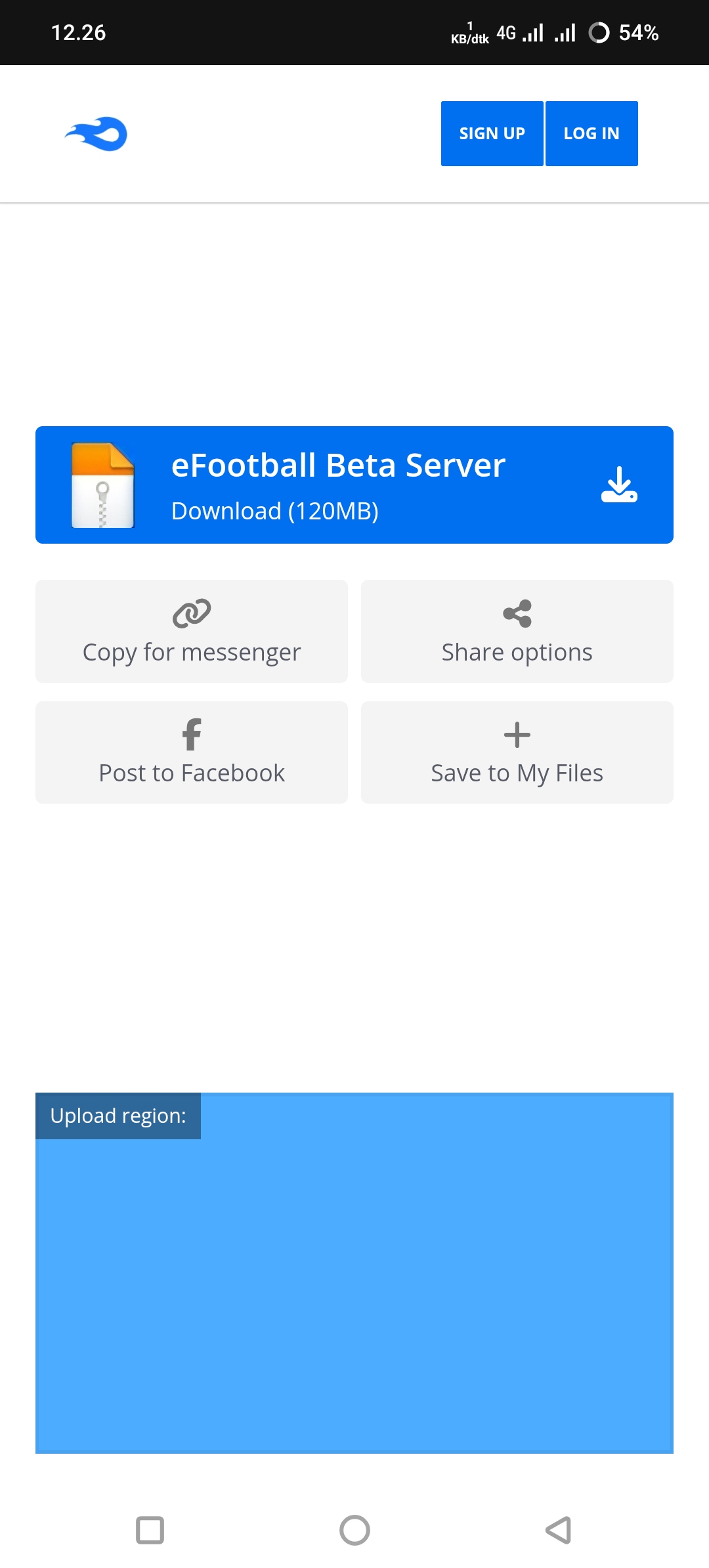Tap the download arrow icon
The image size is (709, 1568).
pos(618,485)
